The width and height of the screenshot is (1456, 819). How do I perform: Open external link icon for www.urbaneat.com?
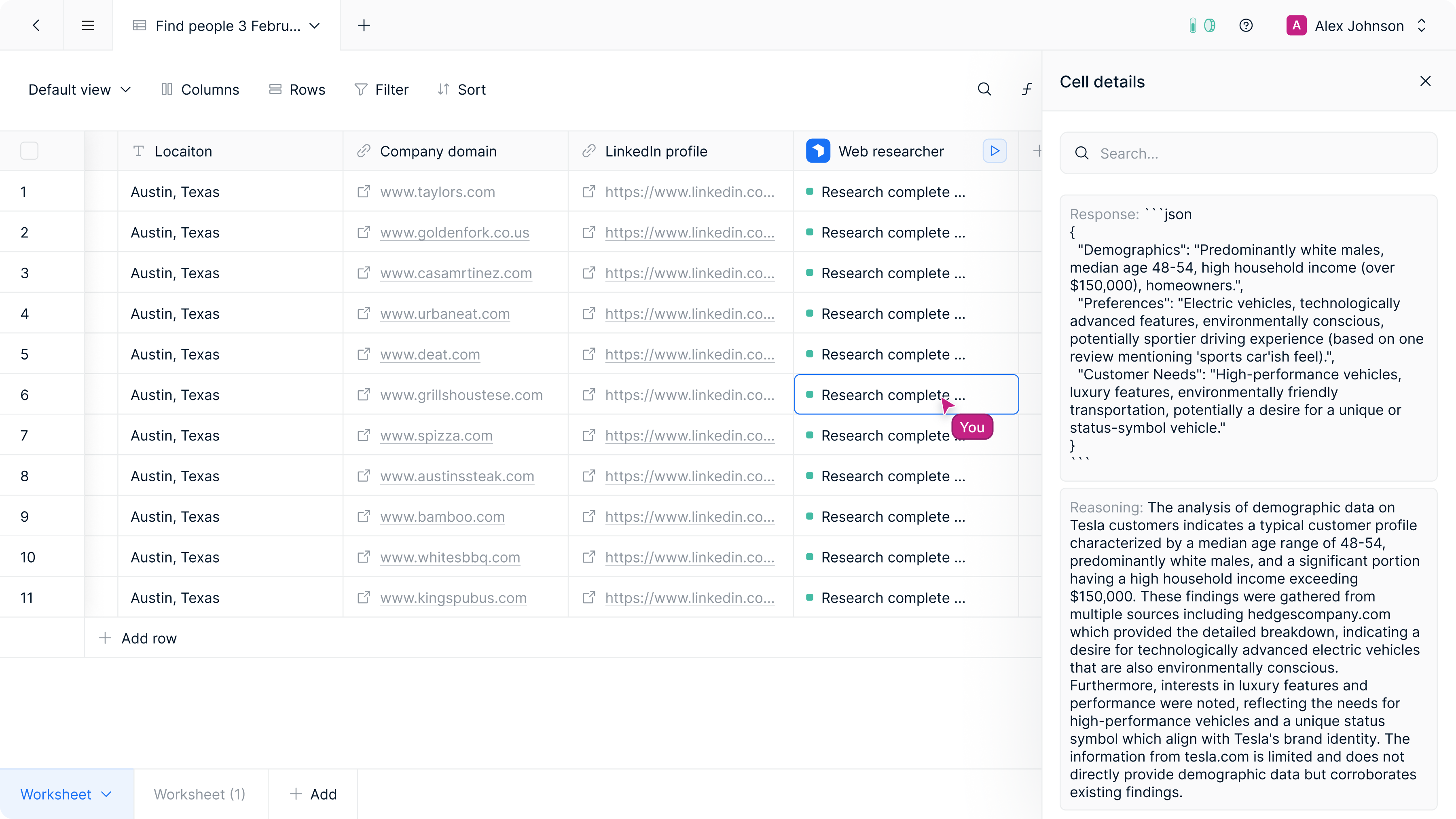pos(364,314)
